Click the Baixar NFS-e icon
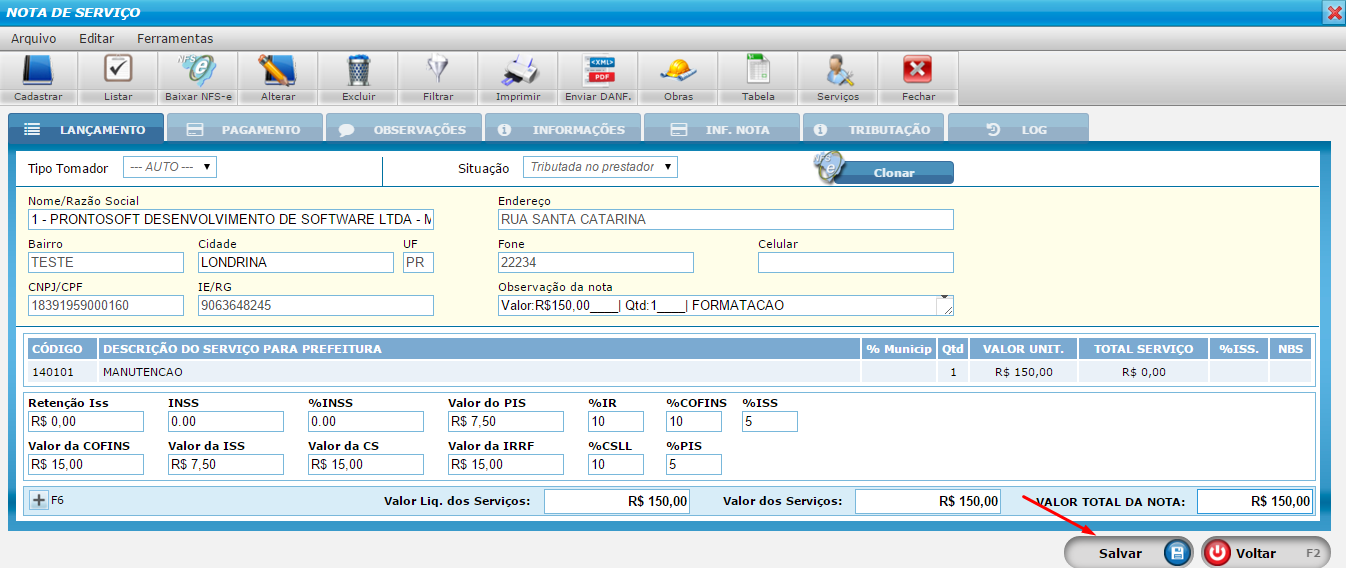Viewport: 1346px width, 568px height. 198,71
